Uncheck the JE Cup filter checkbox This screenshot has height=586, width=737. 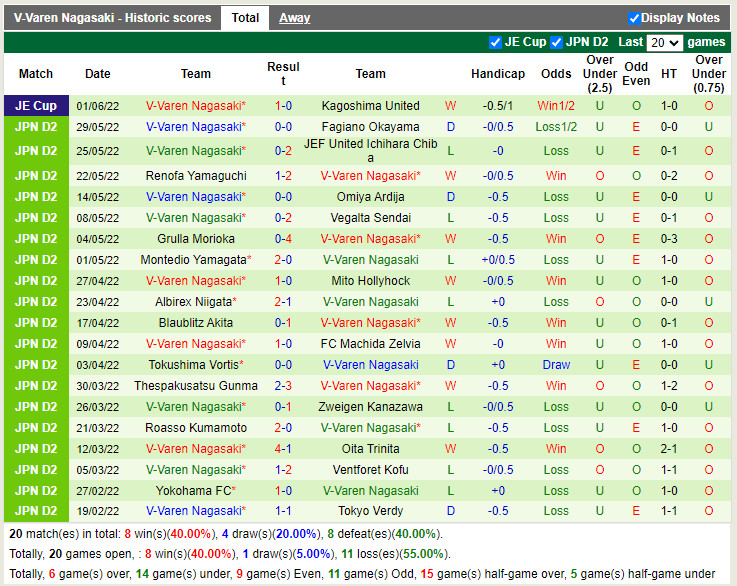tap(495, 42)
